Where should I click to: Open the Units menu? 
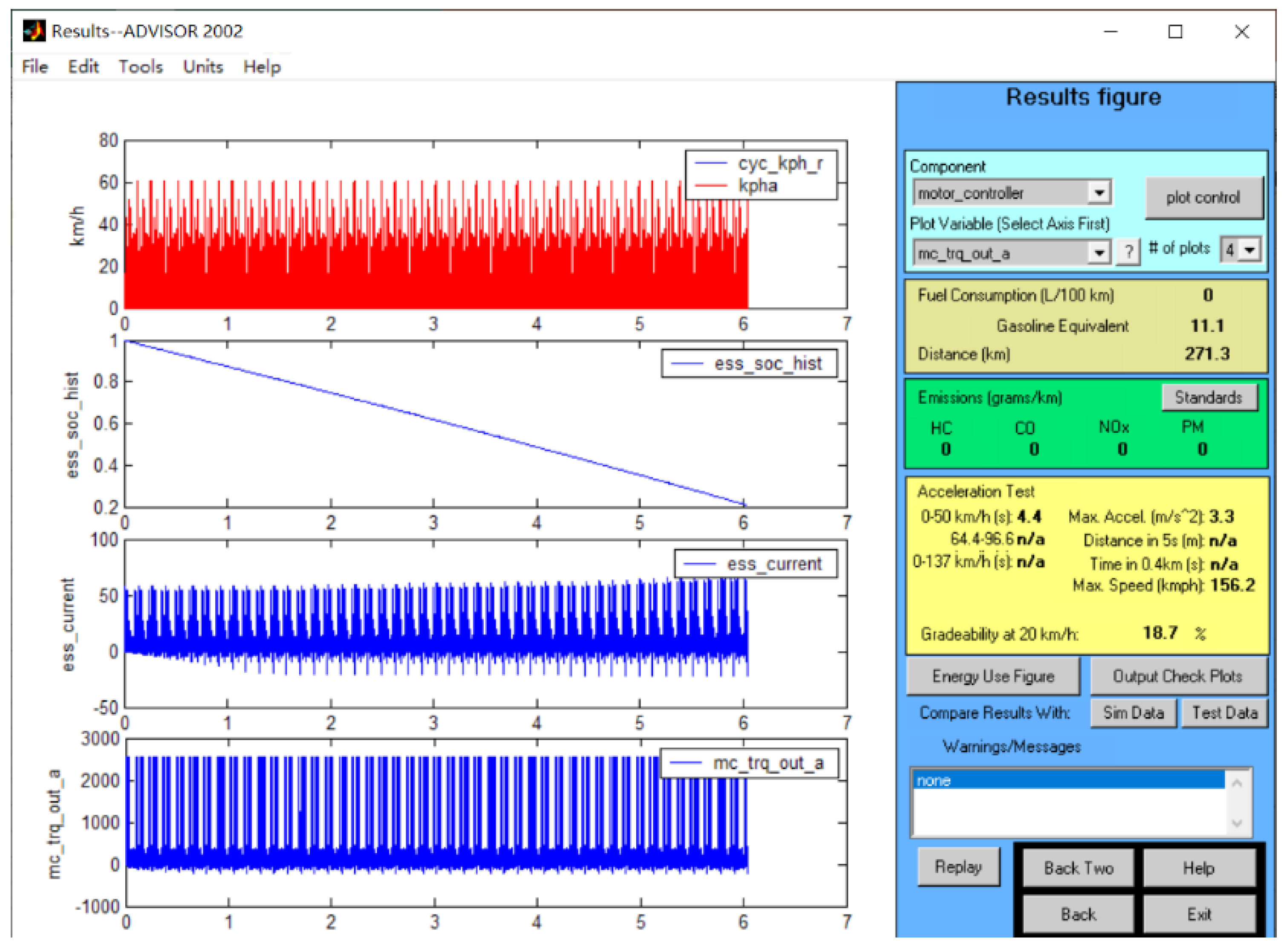[203, 67]
